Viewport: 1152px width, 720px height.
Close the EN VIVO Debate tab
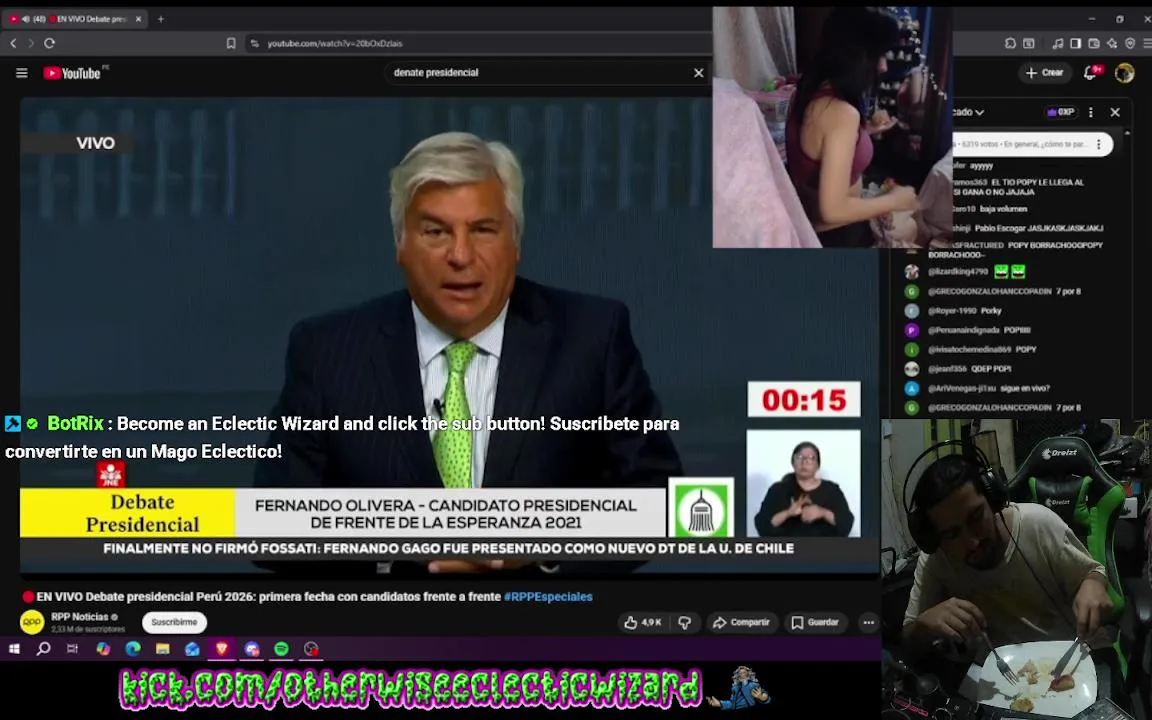click(138, 19)
